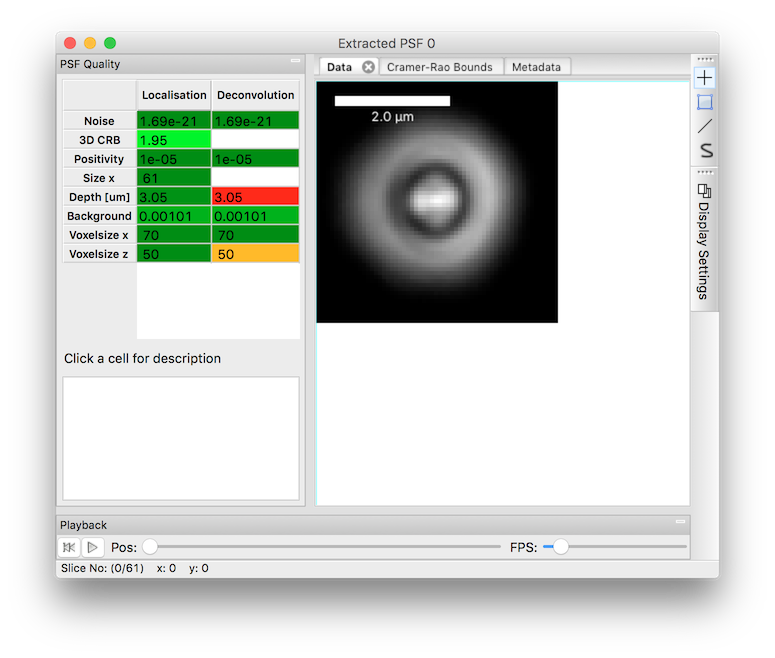This screenshot has height=658, width=775.
Task: Open the Metadata tab
Action: pyautogui.click(x=536, y=67)
